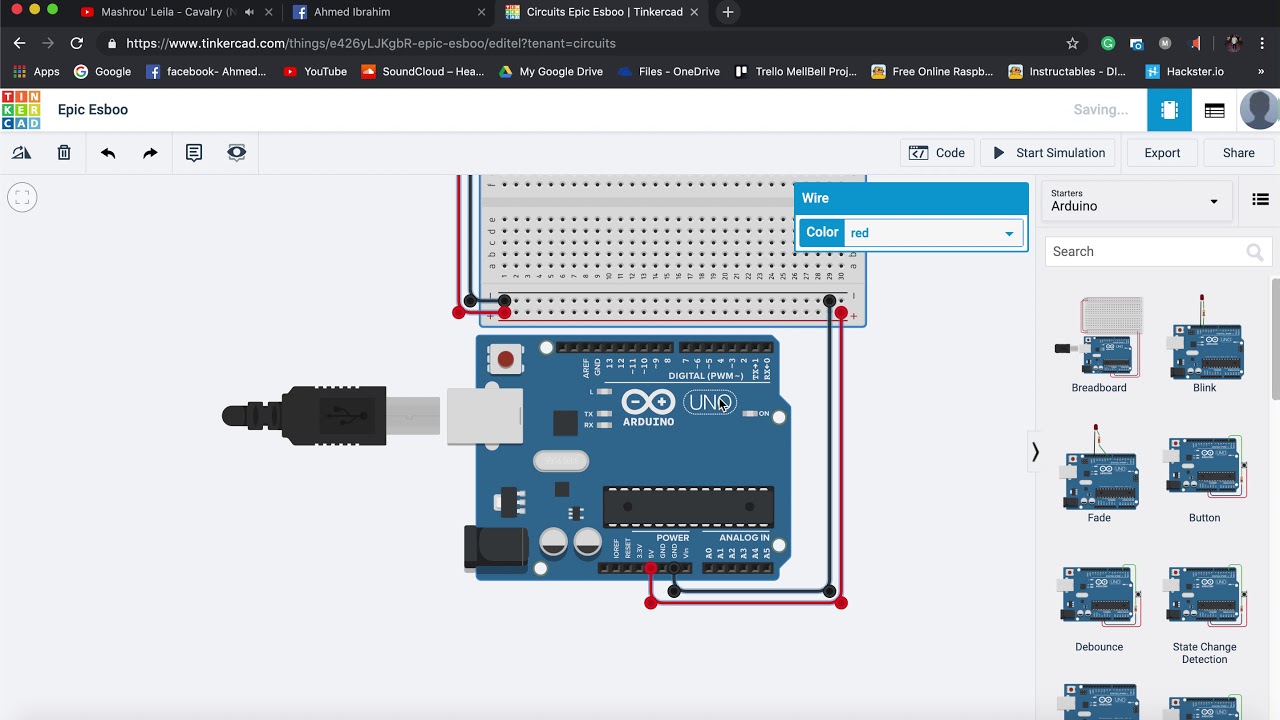Screen dimensions: 1280x720
Task: Click the Export button
Action: coord(1162,153)
